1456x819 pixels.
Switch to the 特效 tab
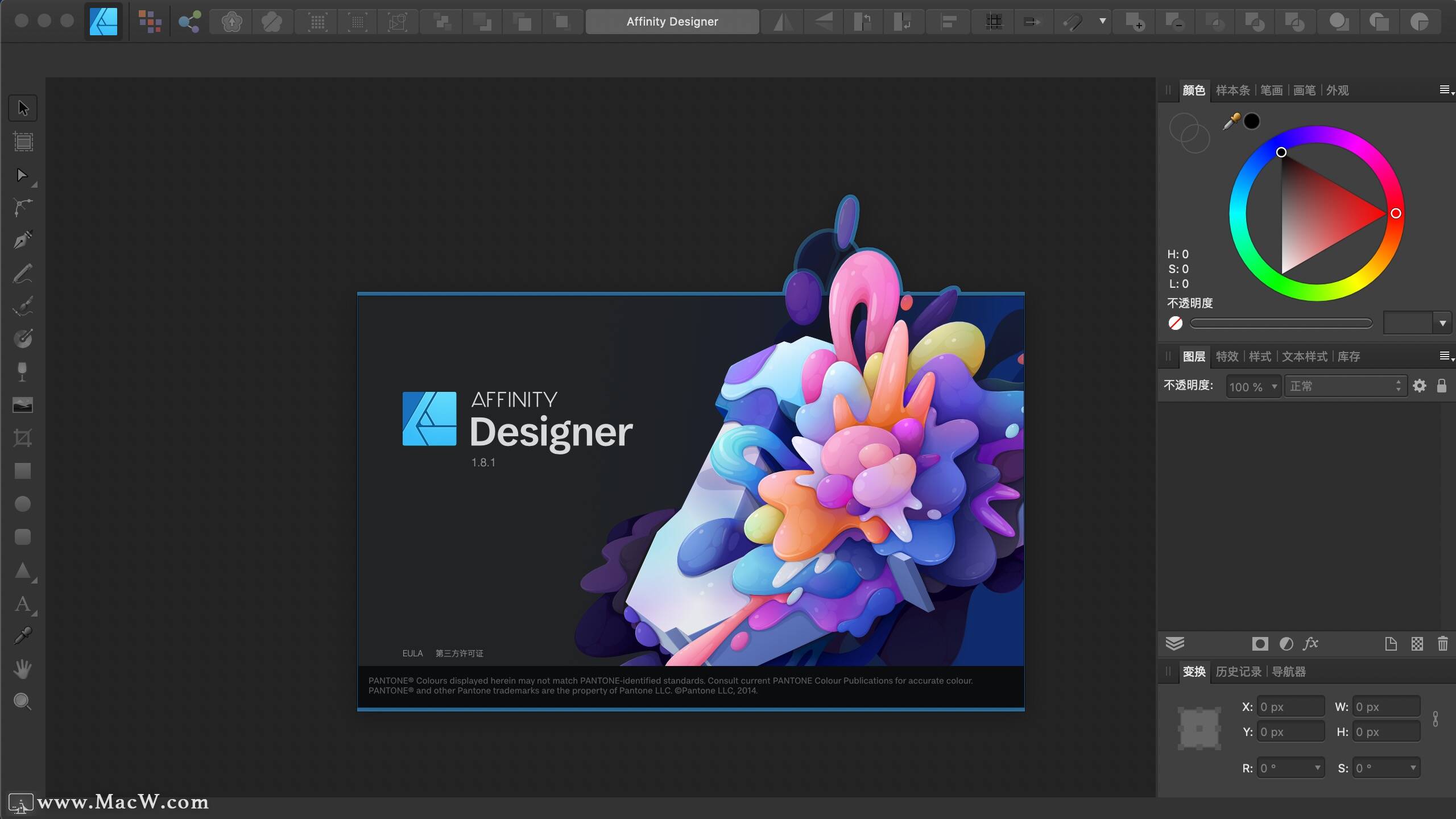tap(1227, 357)
